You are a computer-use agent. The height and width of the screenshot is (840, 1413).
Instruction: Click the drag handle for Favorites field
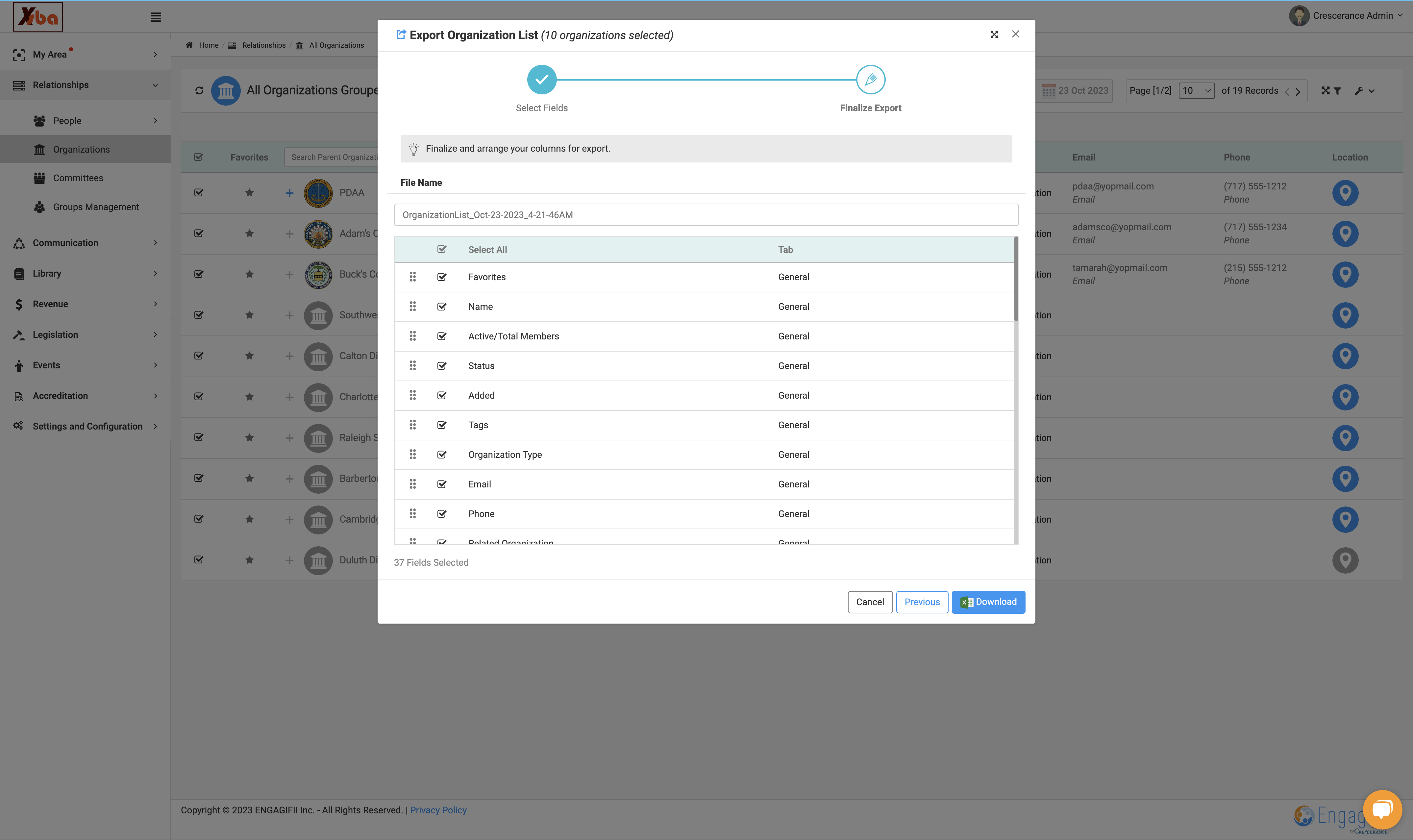412,277
